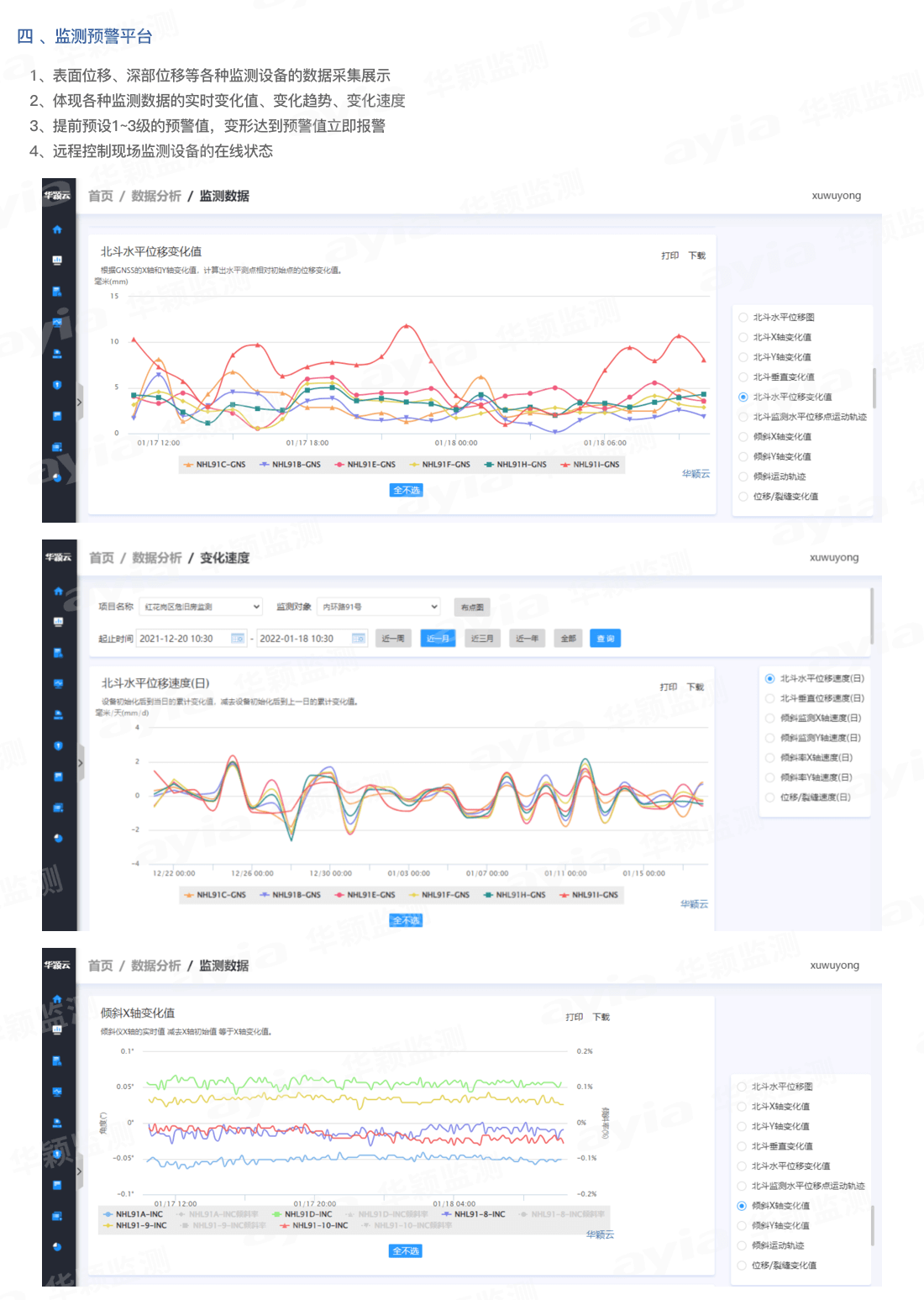Toggle the NHL91A-INC legend marker in the 倾斜X轴变化值 chart
The width and height of the screenshot is (924, 1300).
(x=108, y=1214)
